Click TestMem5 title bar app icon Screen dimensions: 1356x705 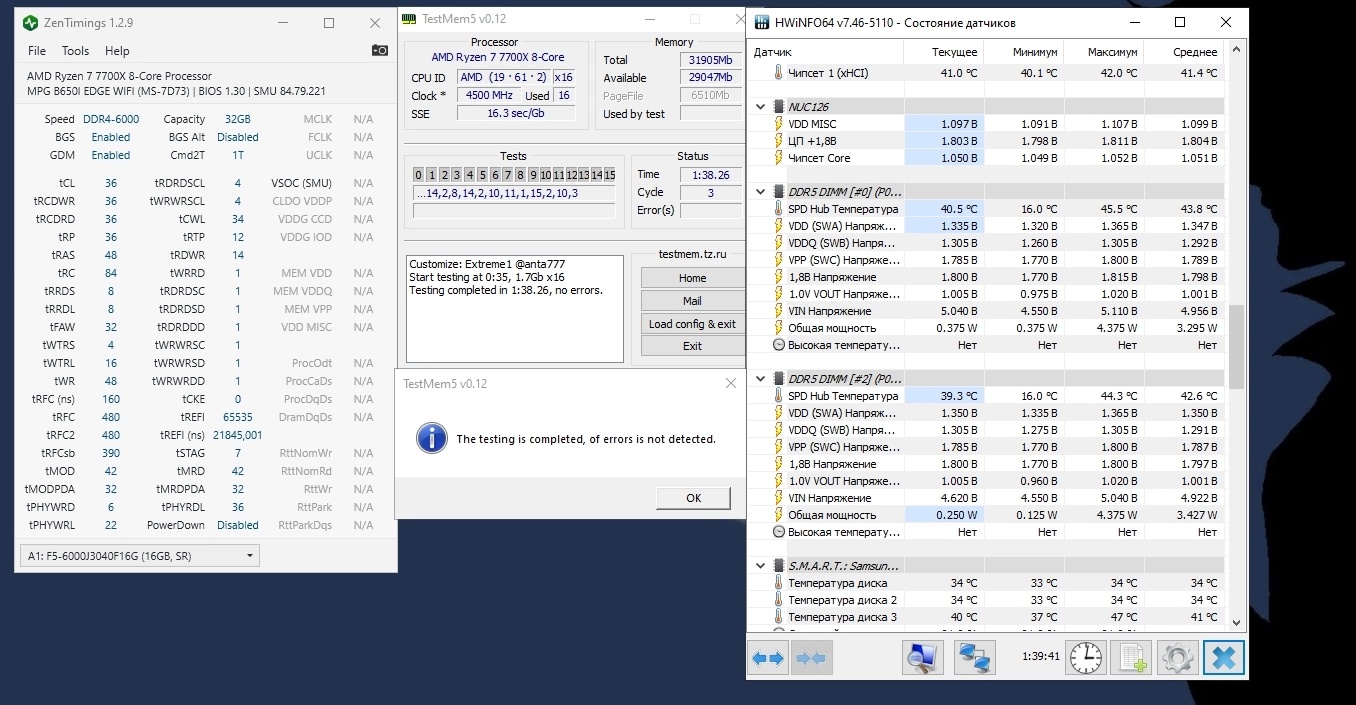tap(409, 19)
